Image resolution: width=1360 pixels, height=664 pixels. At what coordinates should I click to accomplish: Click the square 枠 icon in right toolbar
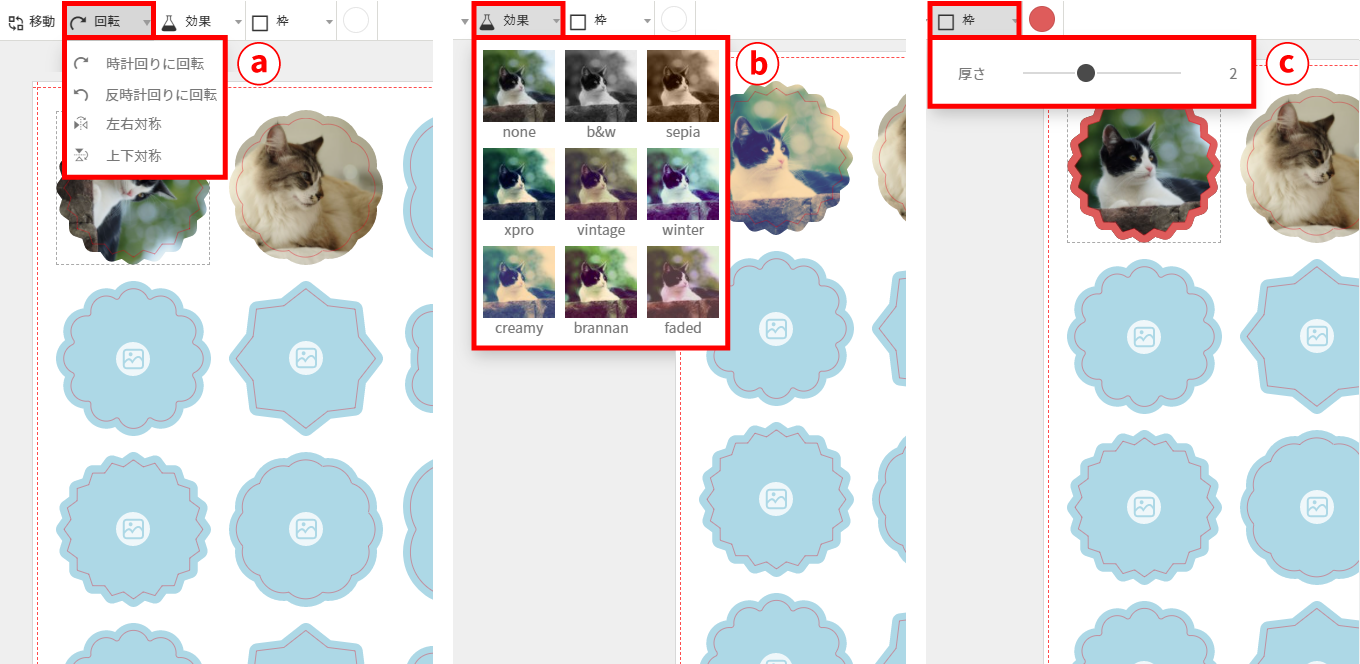[945, 21]
